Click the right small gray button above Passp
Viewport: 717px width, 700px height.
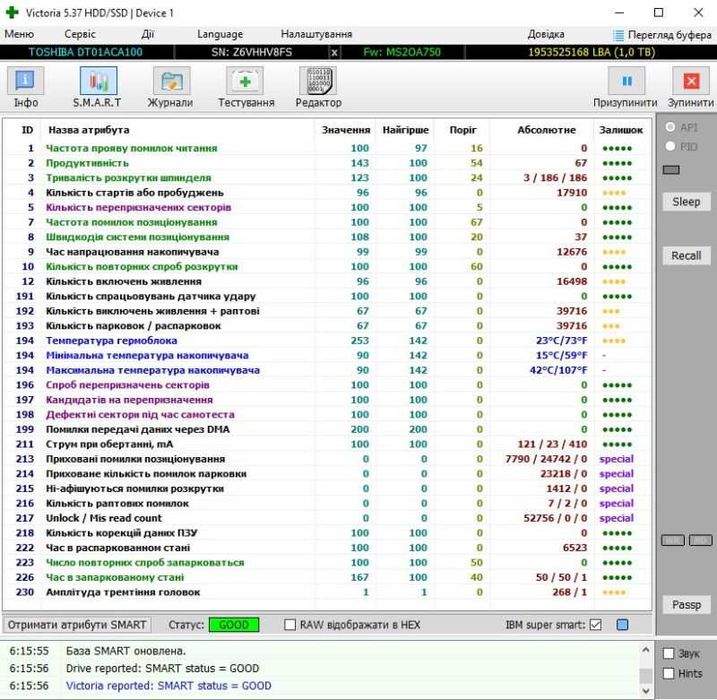click(x=701, y=540)
